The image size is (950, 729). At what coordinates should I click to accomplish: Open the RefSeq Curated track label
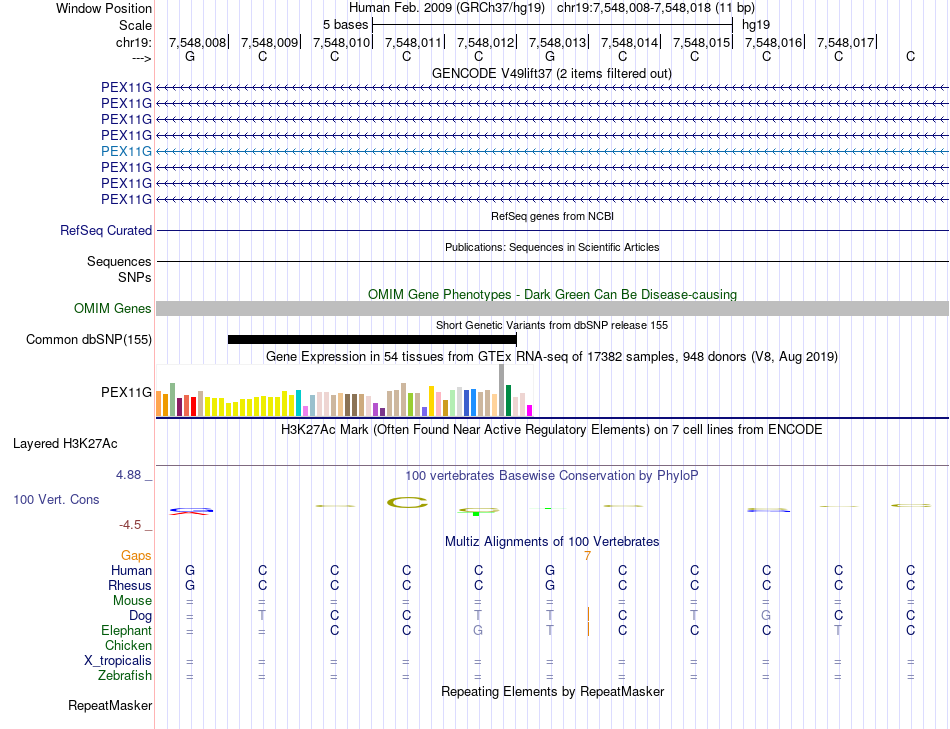point(106,230)
